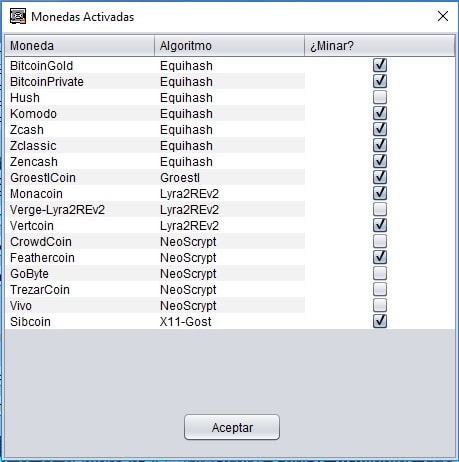Toggle the Zcash mining checkbox
This screenshot has height=462, width=459.
pyautogui.click(x=380, y=129)
